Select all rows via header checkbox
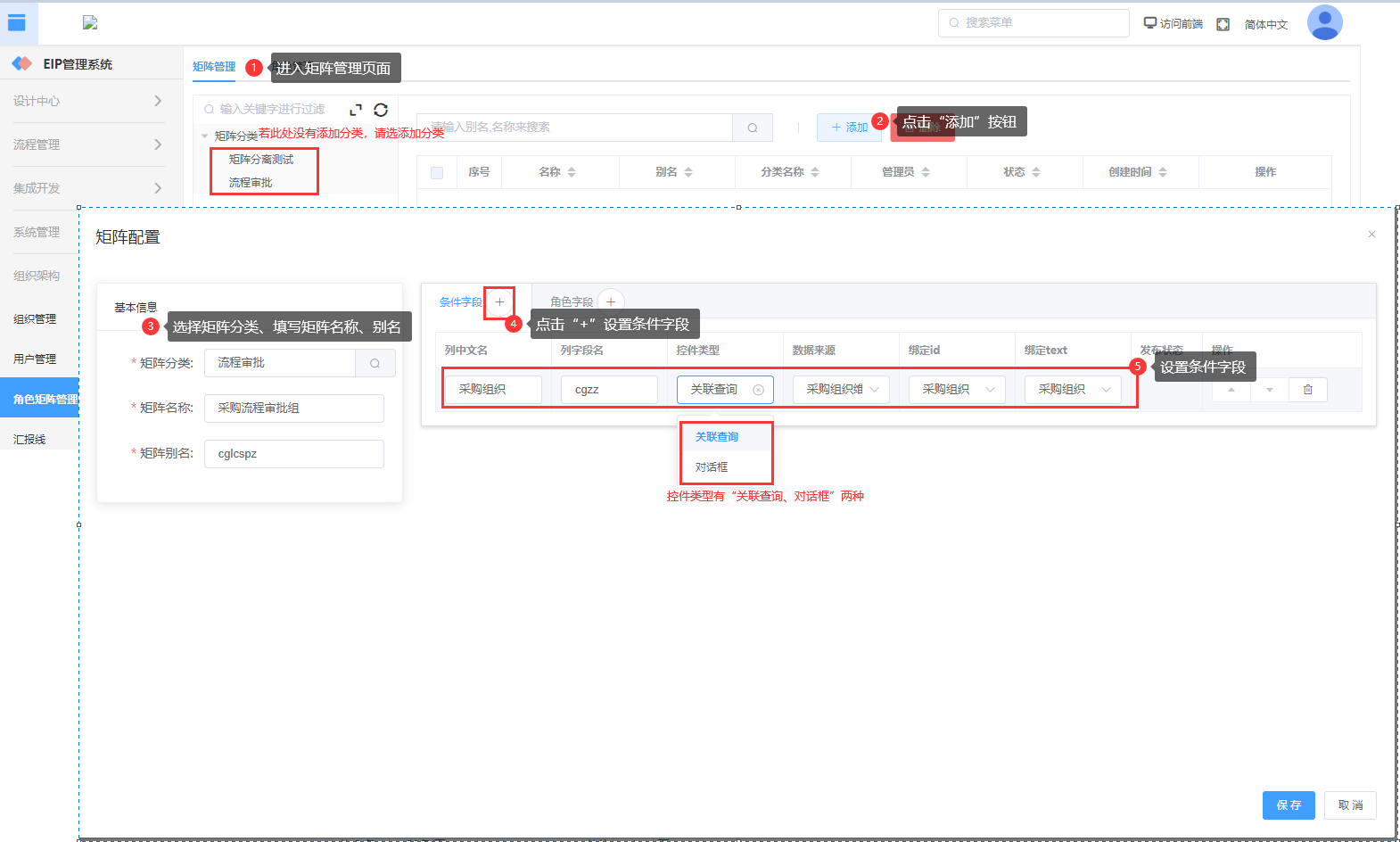 click(x=437, y=173)
